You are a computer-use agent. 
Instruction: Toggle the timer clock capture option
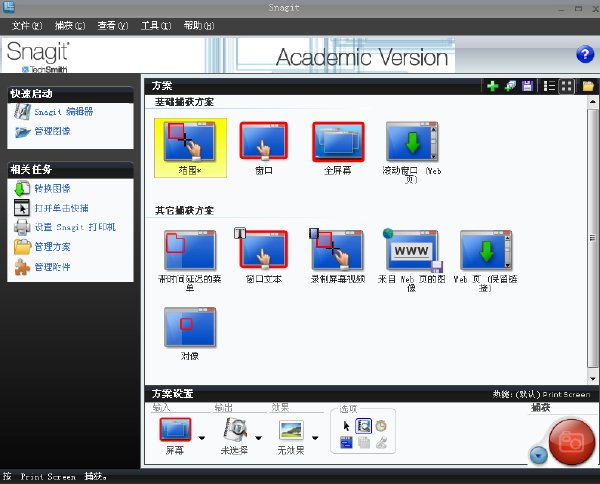tap(381, 426)
